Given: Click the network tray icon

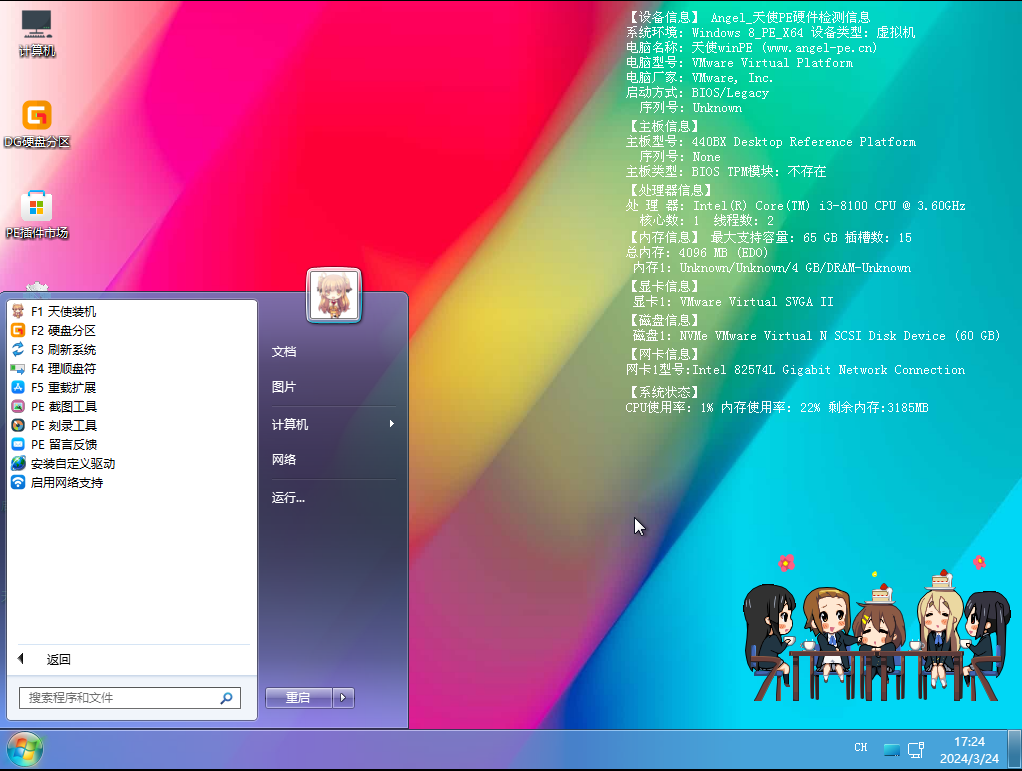Looking at the screenshot, I should coord(916,749).
